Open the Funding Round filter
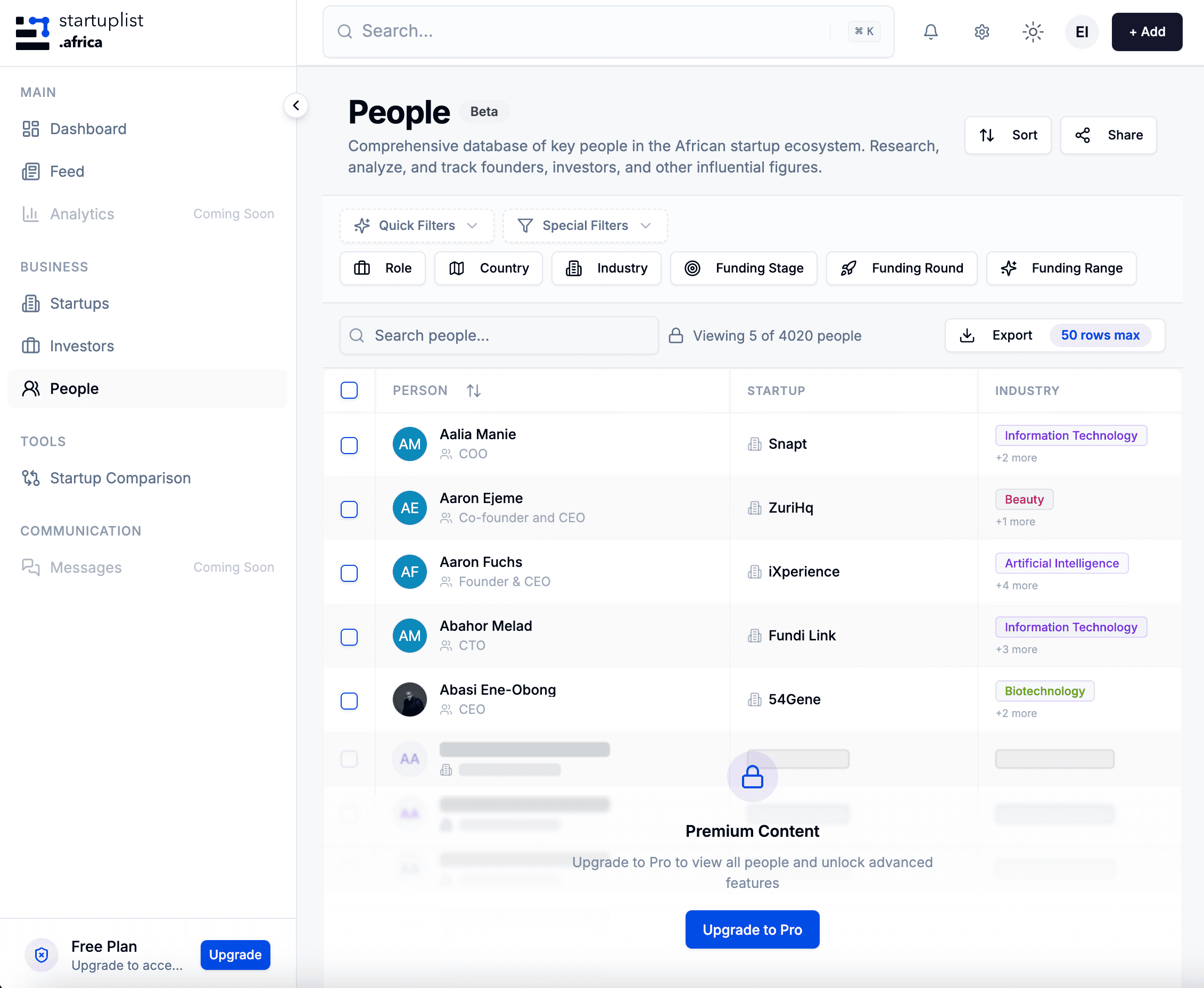 click(x=901, y=268)
